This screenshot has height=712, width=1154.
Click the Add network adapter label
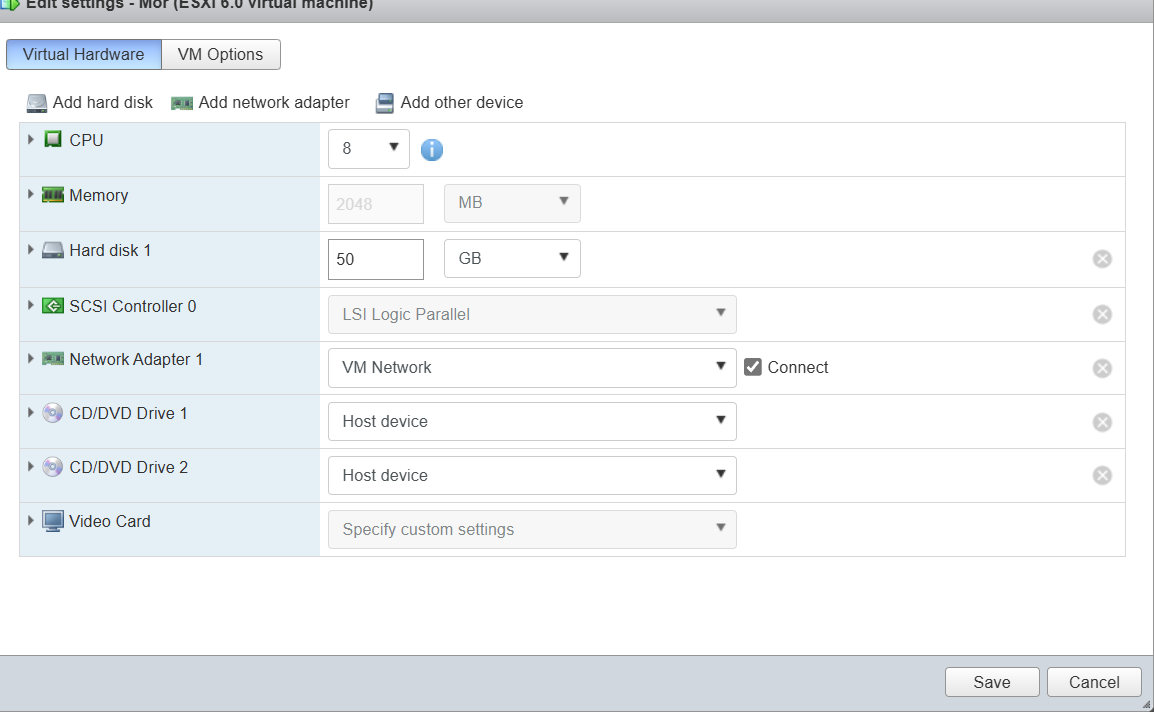(274, 102)
